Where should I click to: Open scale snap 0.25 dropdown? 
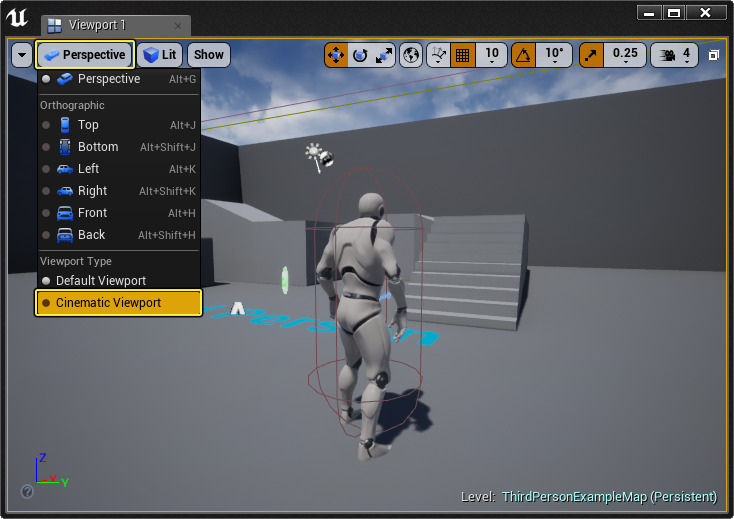click(625, 55)
